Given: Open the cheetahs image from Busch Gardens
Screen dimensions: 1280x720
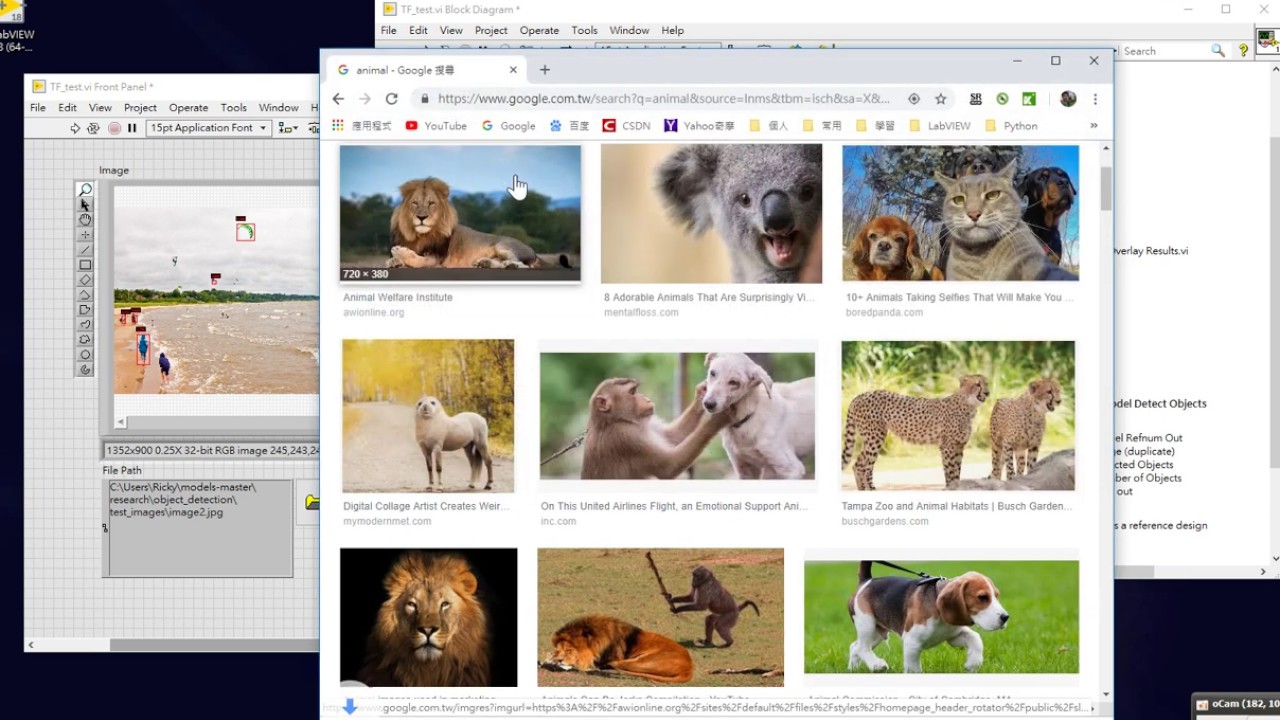Looking at the screenshot, I should (958, 415).
